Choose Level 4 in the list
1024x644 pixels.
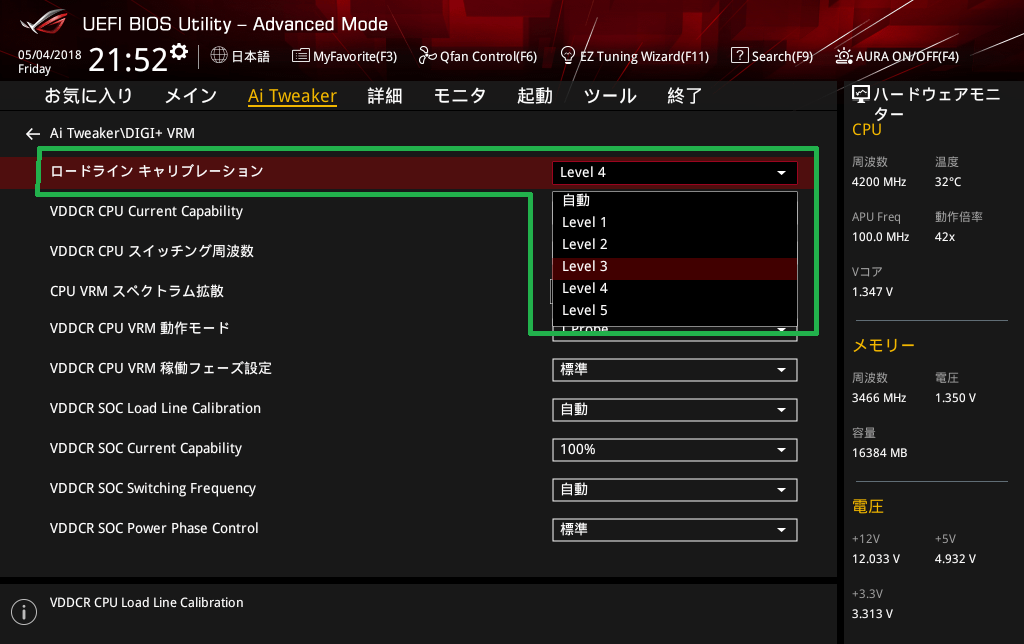coord(675,288)
